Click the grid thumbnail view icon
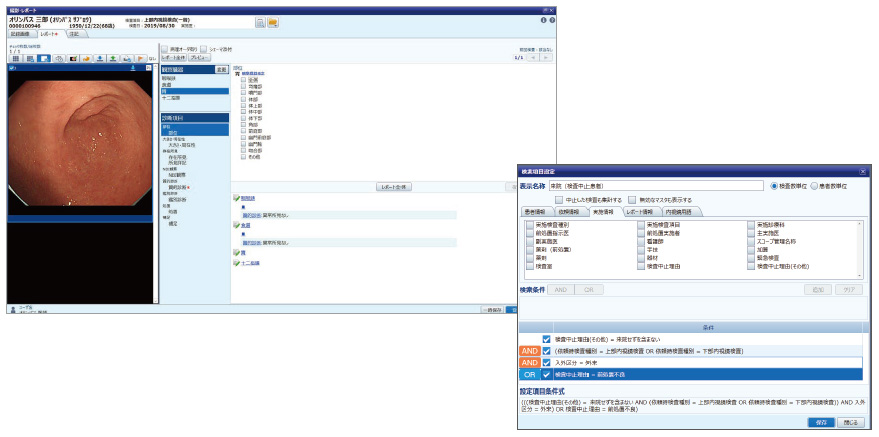879x437 pixels. 15,59
